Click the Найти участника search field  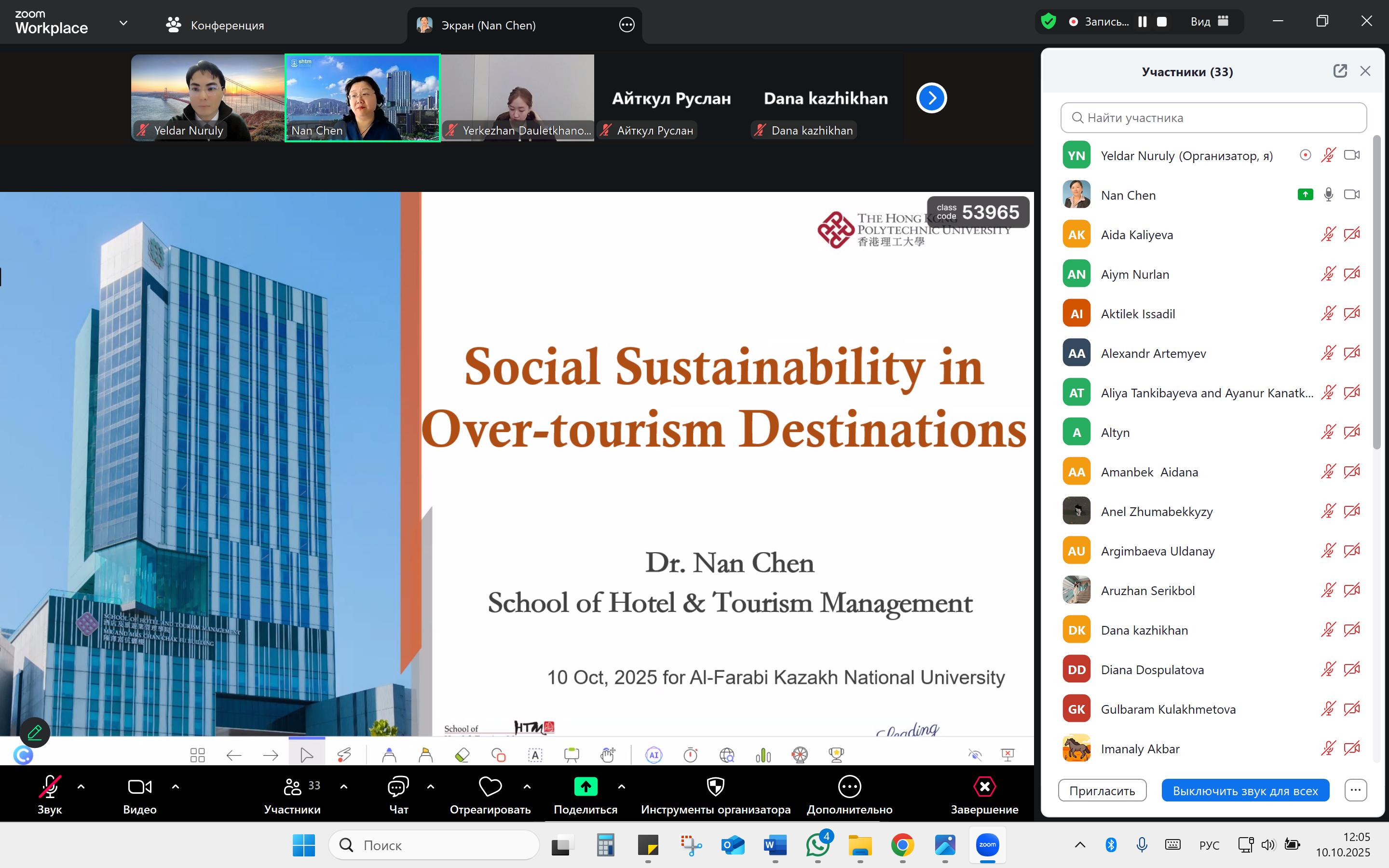tap(1213, 118)
